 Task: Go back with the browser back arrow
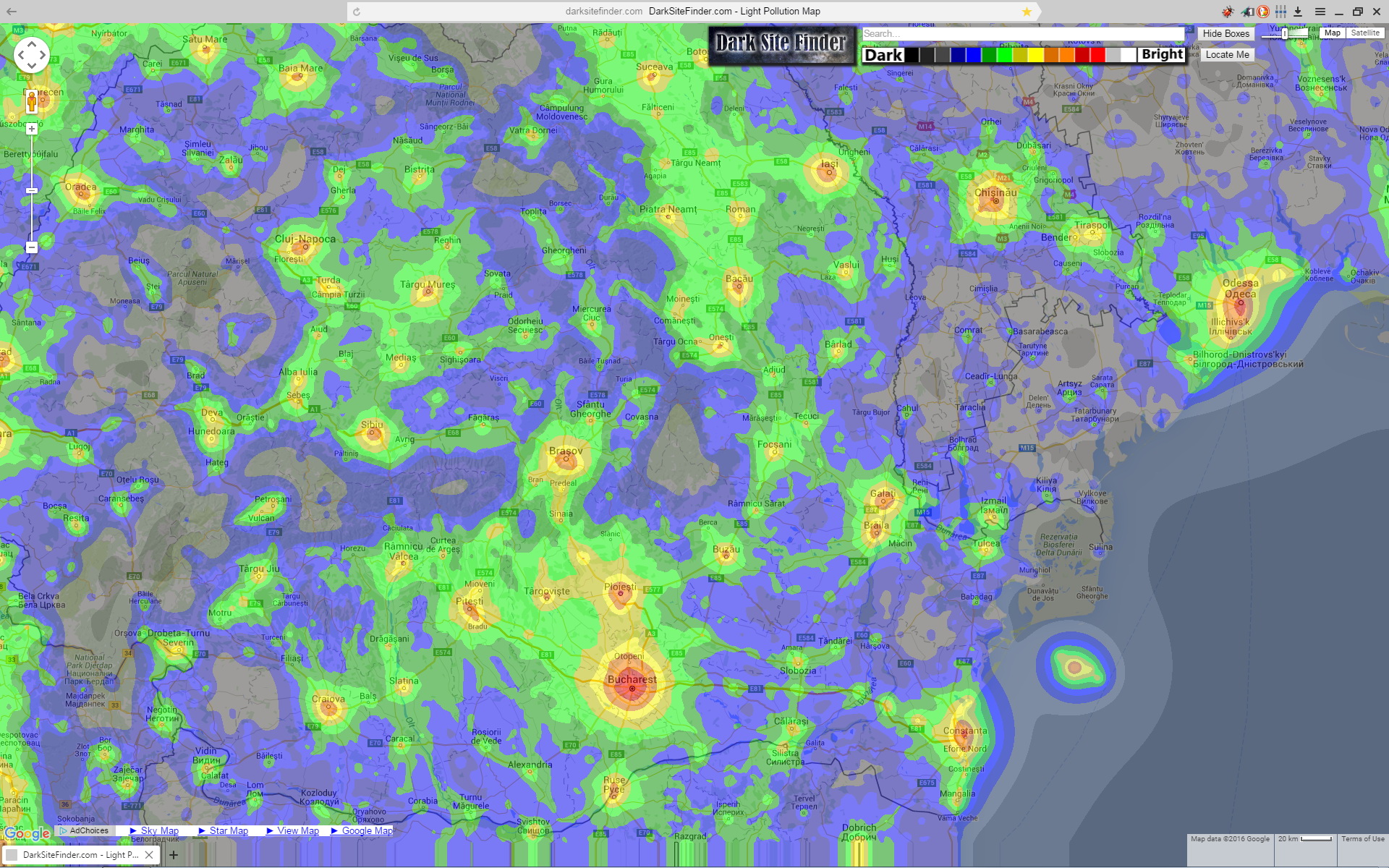[x=12, y=12]
